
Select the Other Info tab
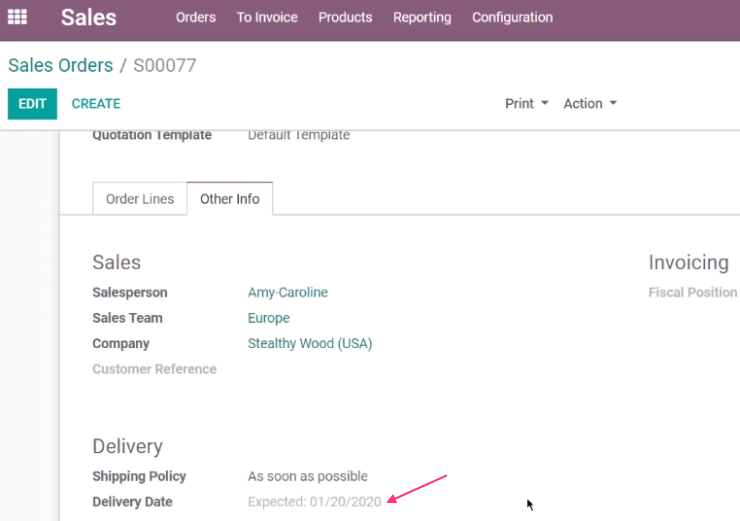230,199
